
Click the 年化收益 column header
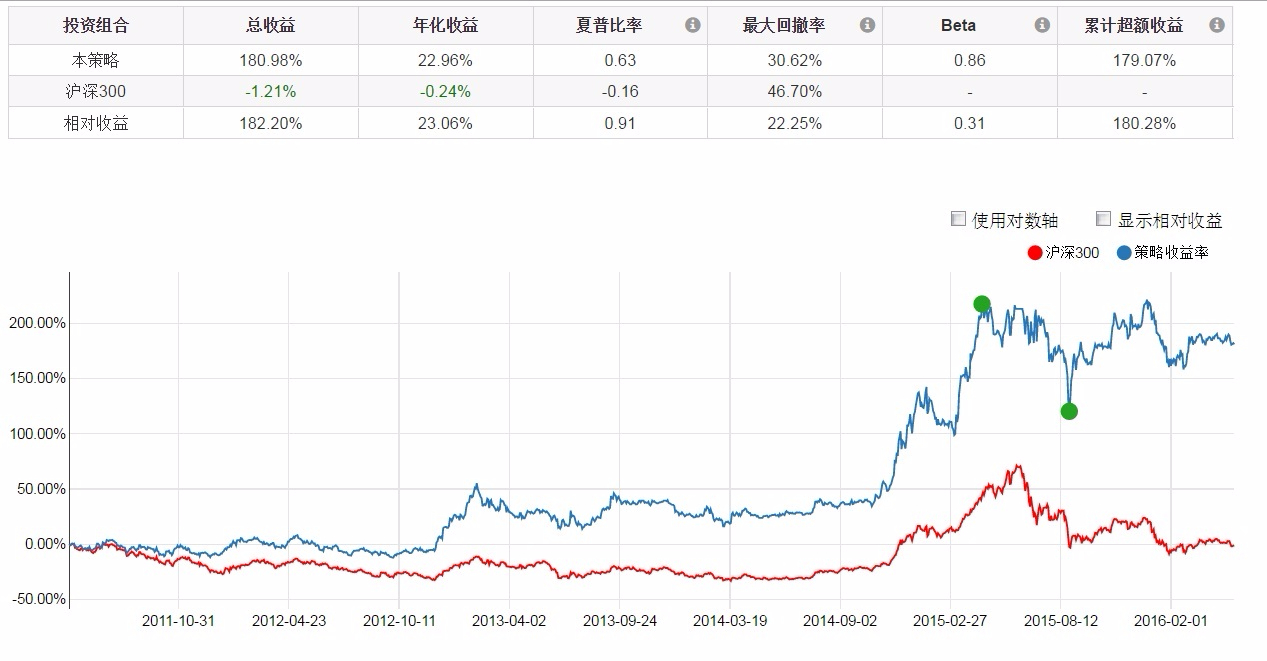[445, 25]
